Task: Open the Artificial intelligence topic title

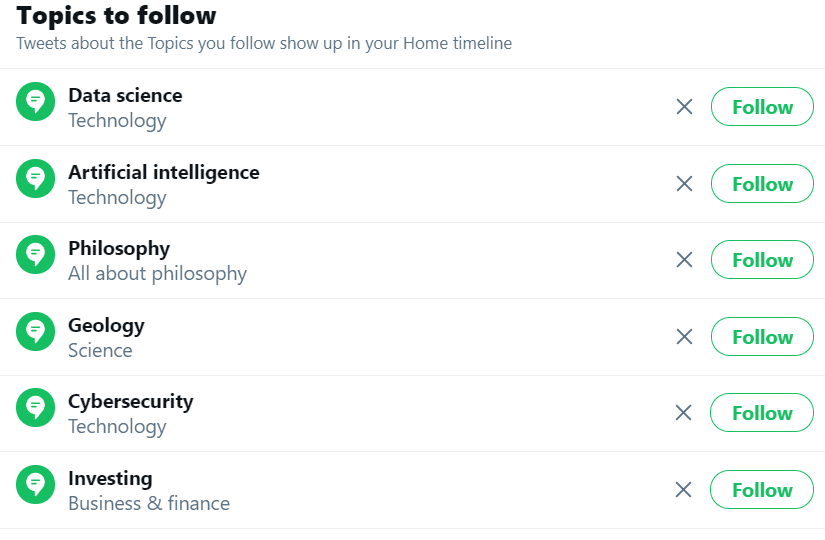Action: coord(163,172)
